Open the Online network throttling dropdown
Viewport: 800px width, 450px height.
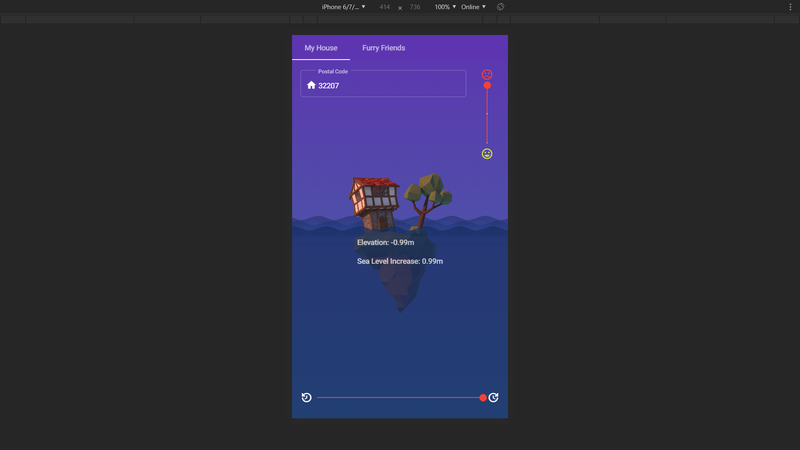(x=473, y=7)
